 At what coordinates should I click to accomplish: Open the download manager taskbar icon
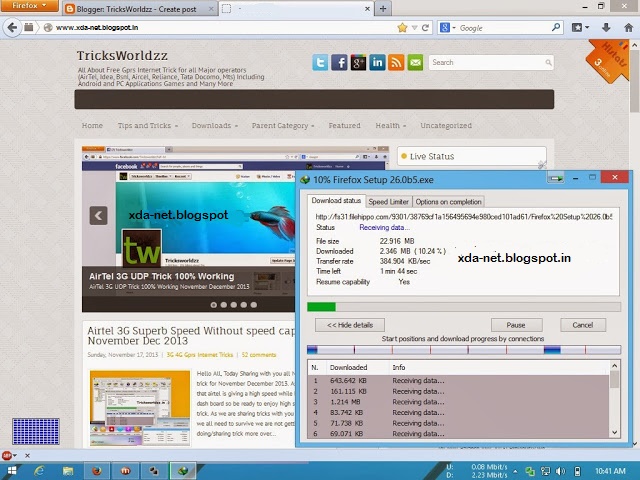[x=182, y=471]
